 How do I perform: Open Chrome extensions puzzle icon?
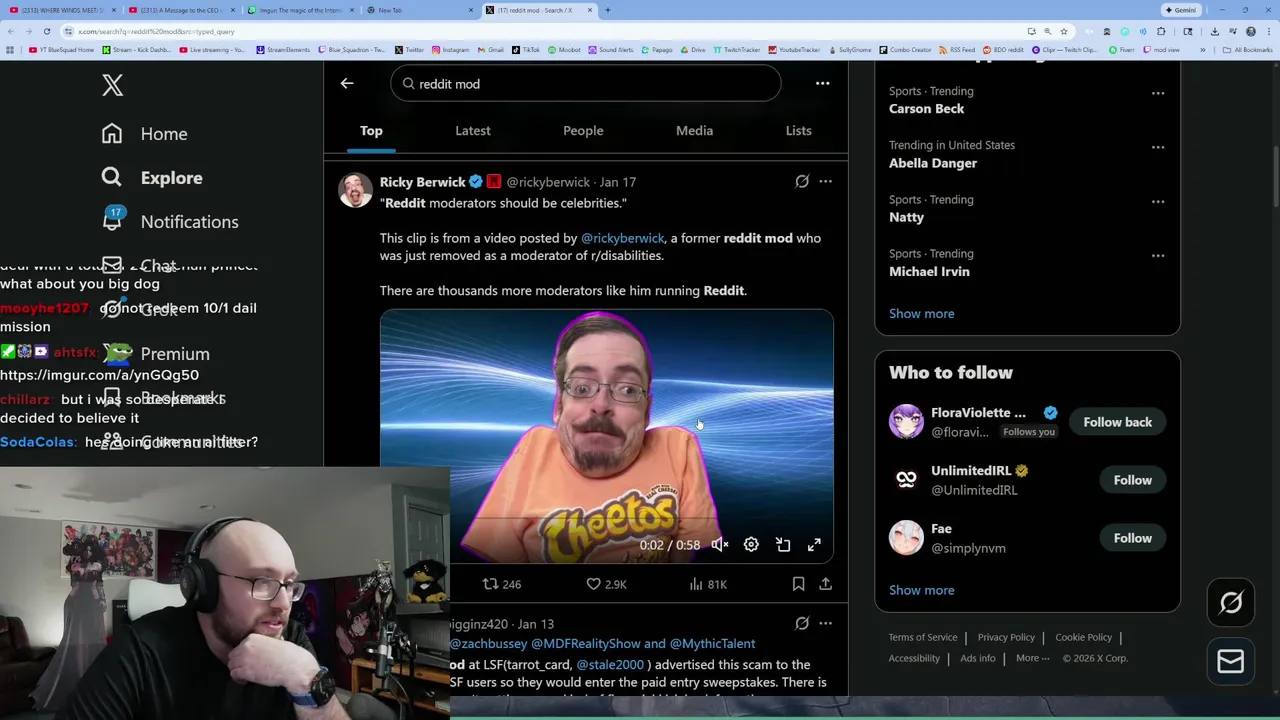point(1160,31)
